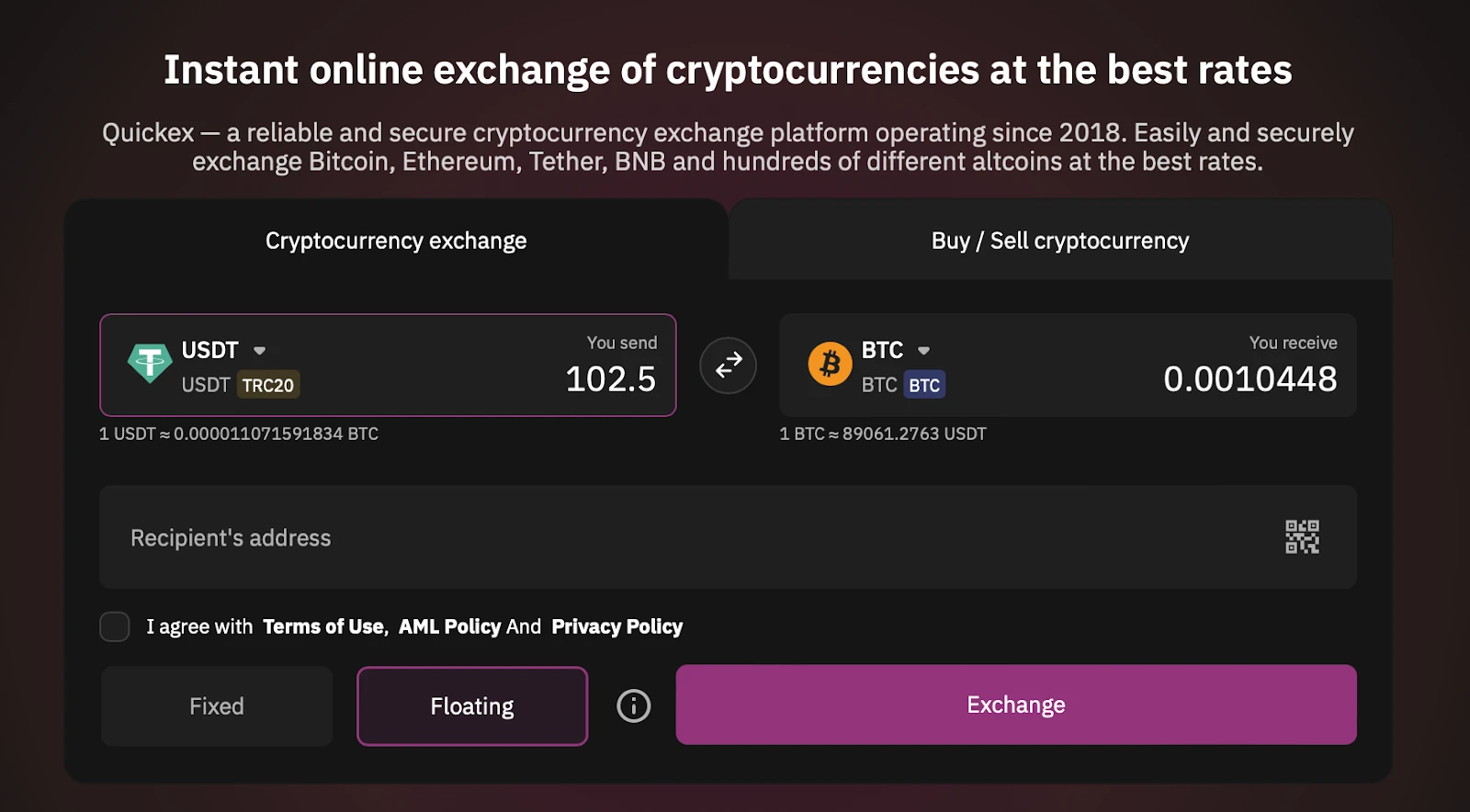Click the swap currencies arrow icon
1470x812 pixels.
[727, 365]
